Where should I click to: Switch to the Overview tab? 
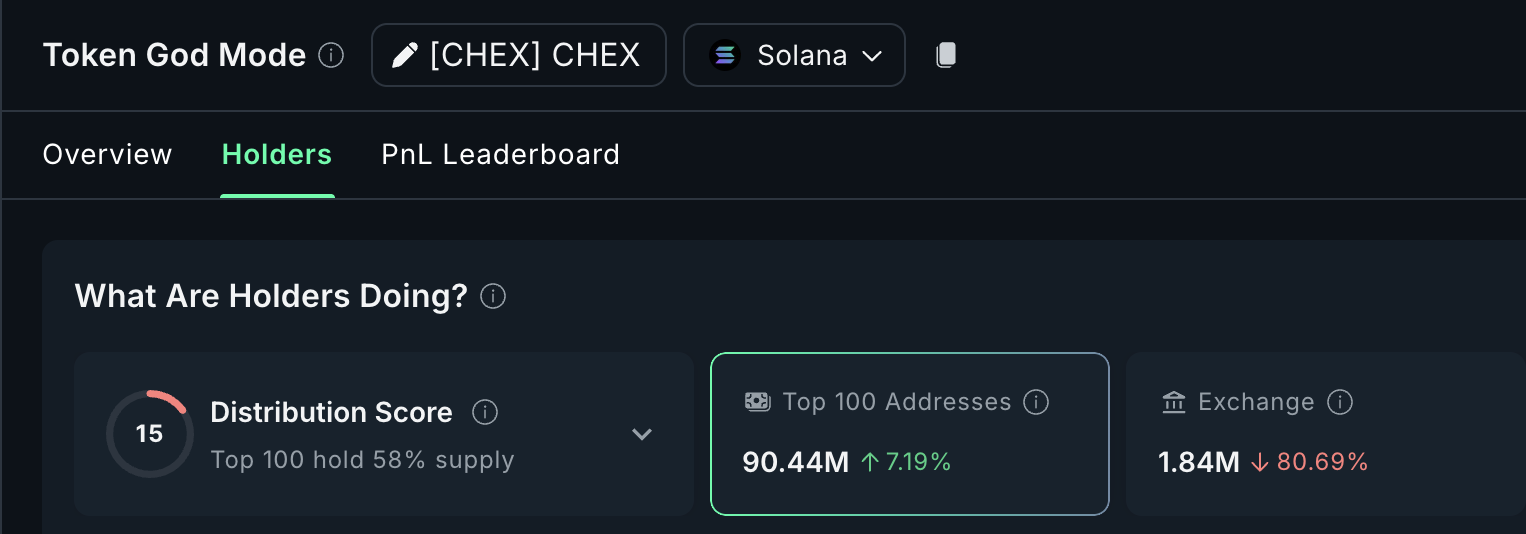point(107,155)
